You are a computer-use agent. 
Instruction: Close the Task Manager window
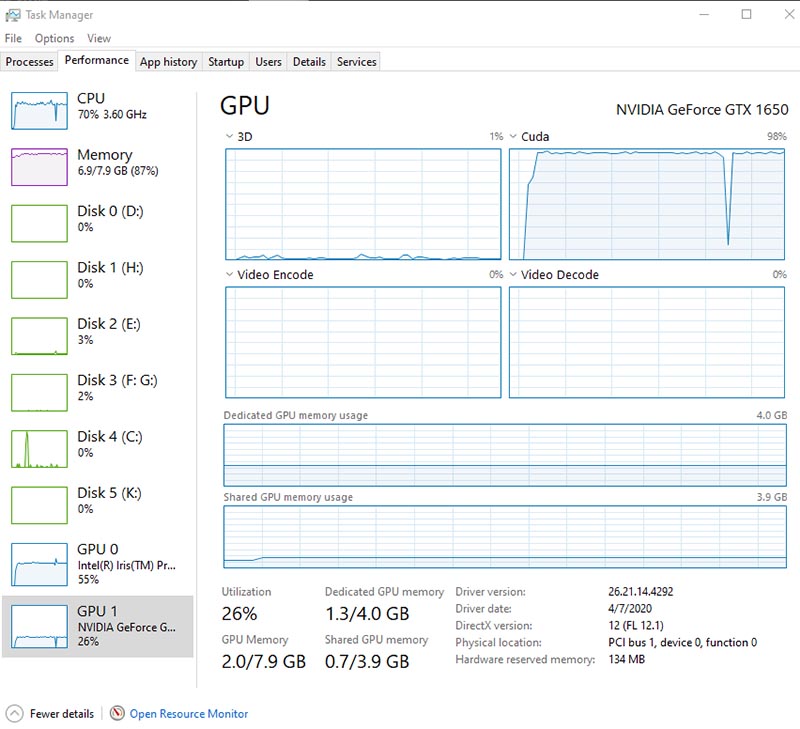[x=789, y=14]
